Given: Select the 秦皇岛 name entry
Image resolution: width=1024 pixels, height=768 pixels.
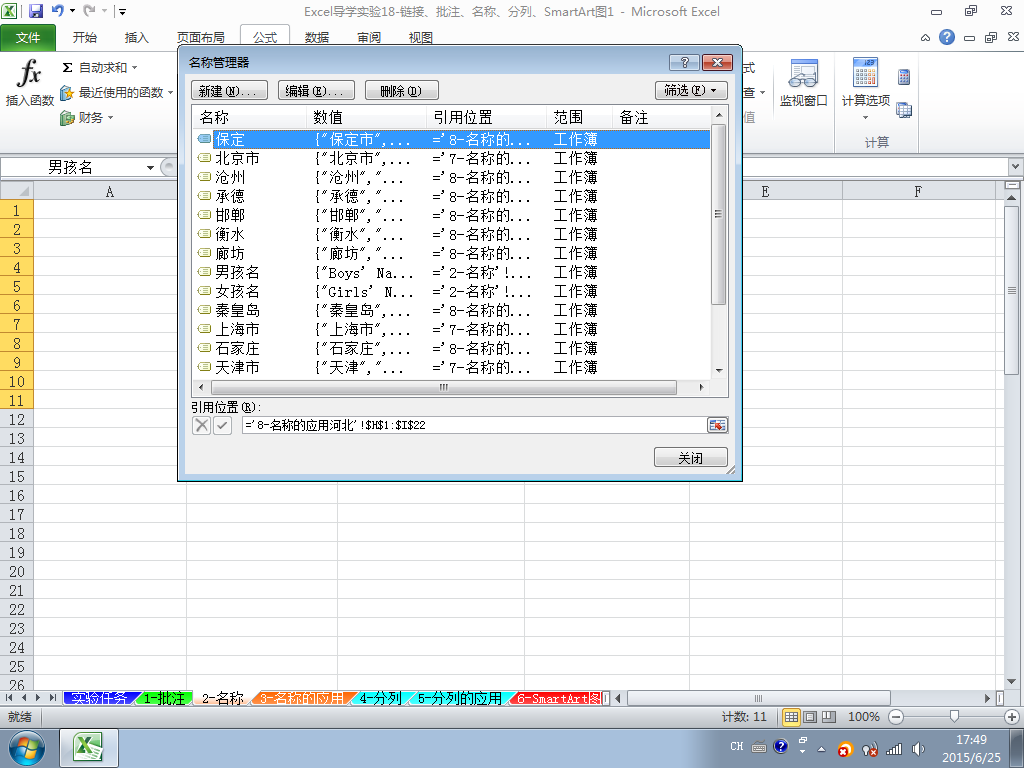Looking at the screenshot, I should click(x=453, y=310).
